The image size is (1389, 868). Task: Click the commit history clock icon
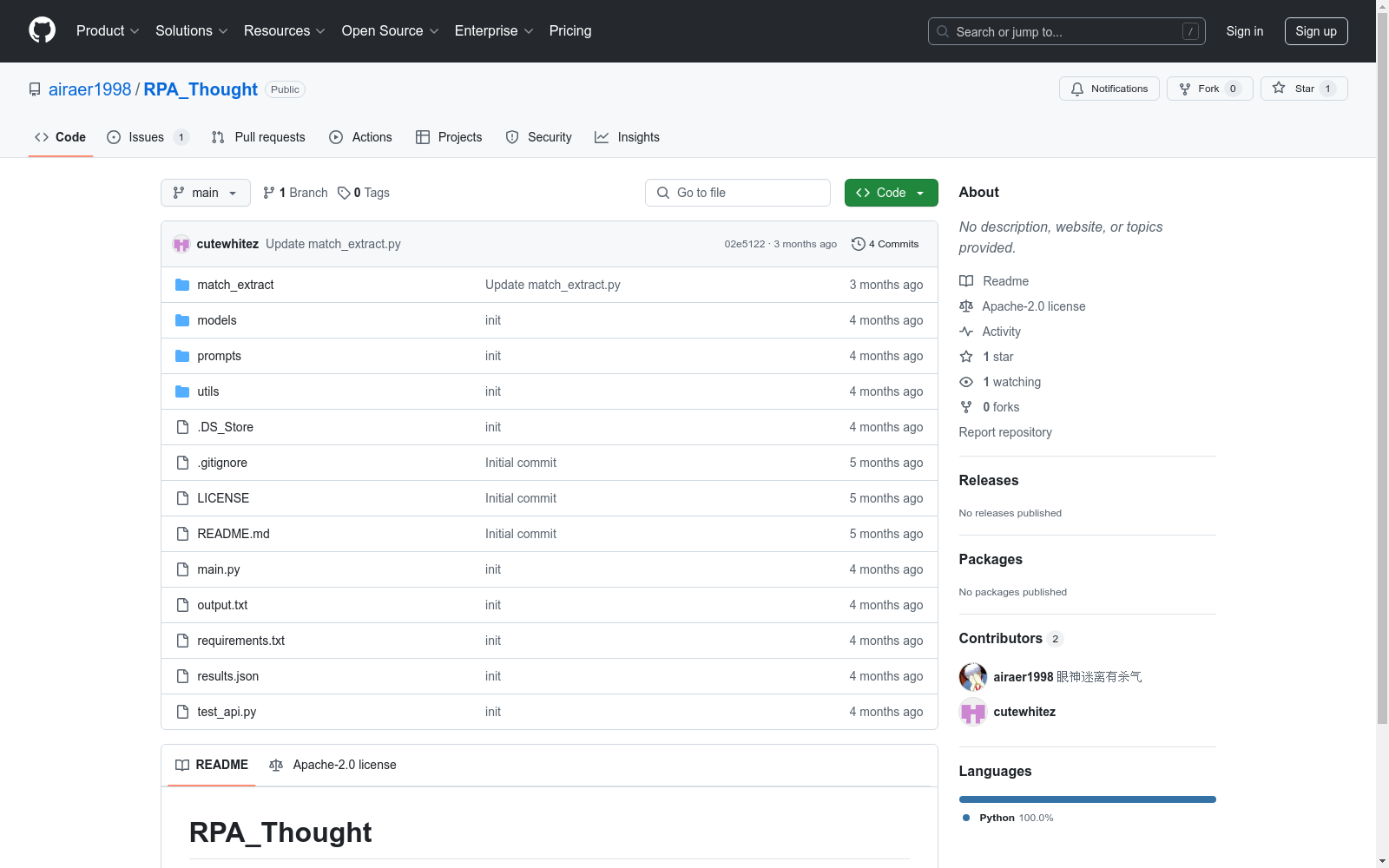859,244
